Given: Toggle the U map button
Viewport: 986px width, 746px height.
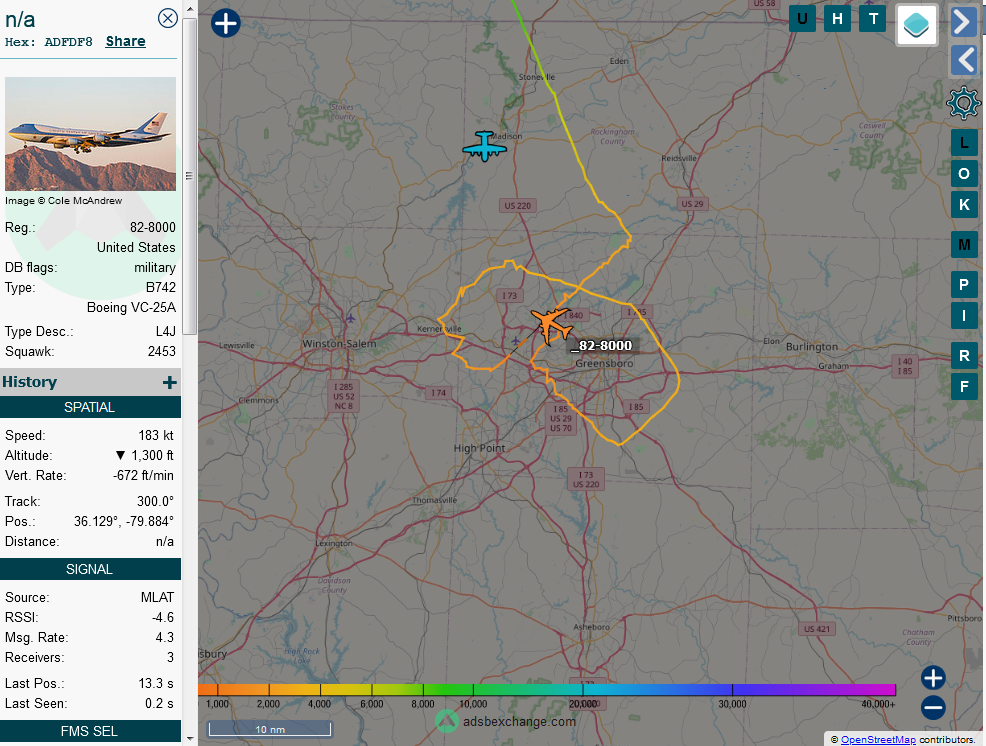Looking at the screenshot, I should click(802, 19).
